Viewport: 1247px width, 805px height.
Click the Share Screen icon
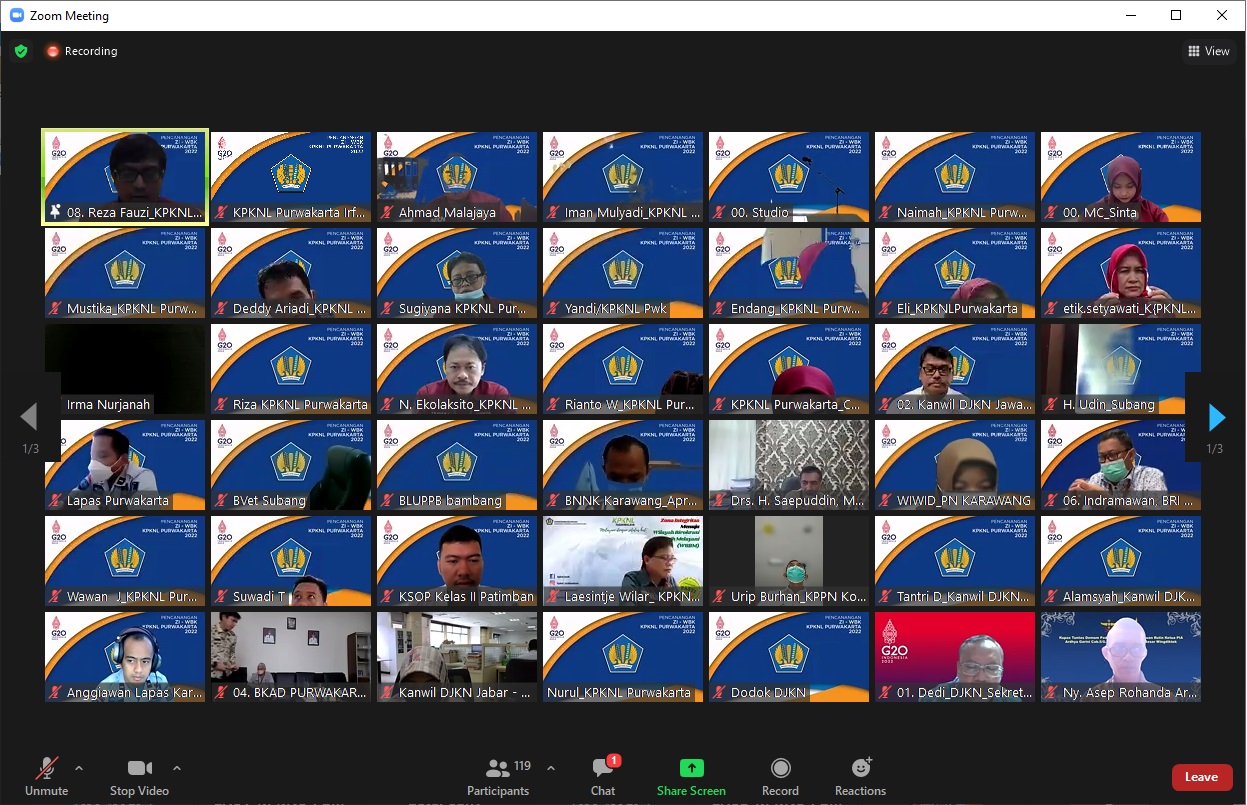tap(691, 768)
